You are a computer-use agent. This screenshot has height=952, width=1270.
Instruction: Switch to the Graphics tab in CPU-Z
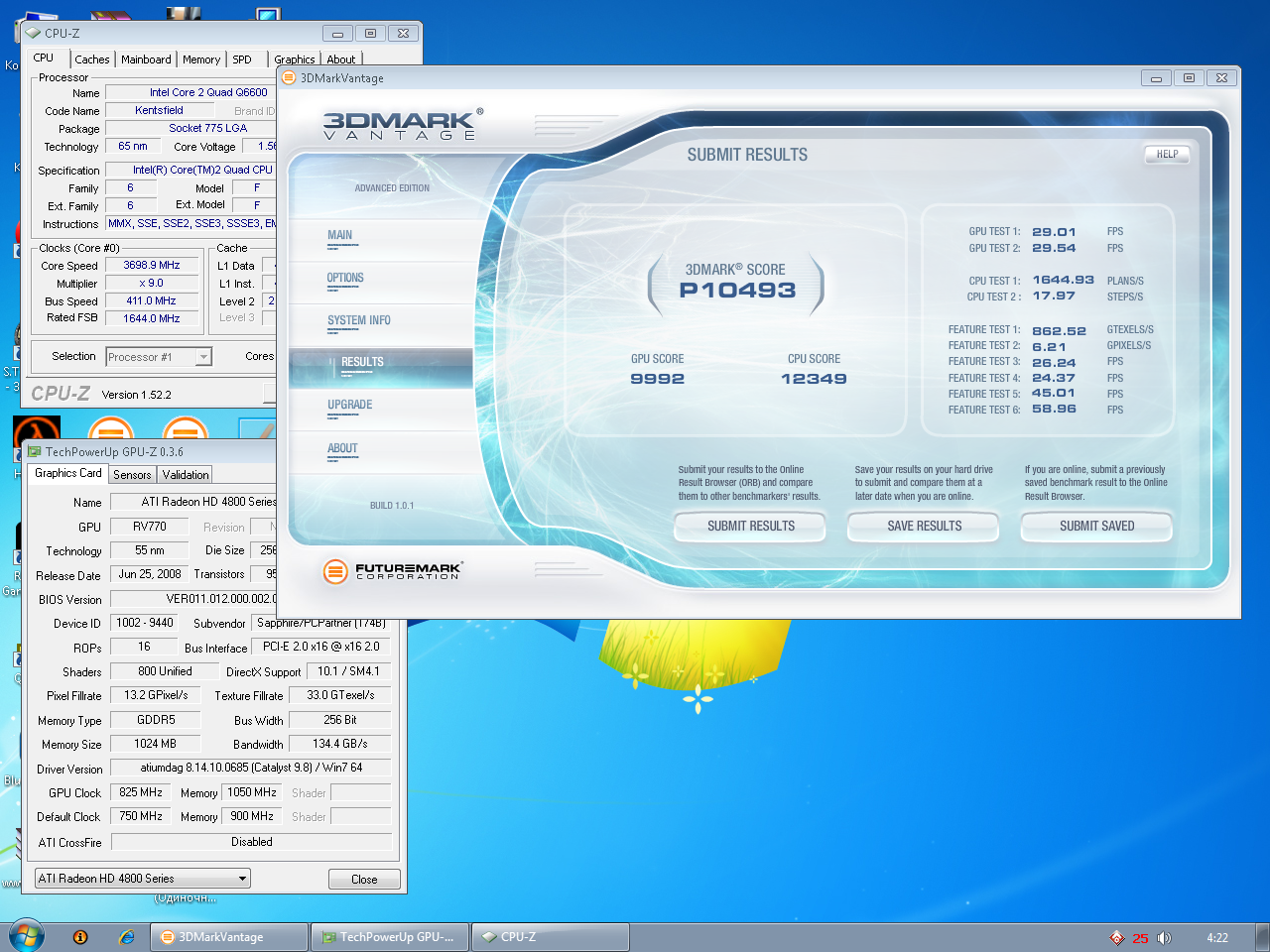tap(295, 59)
